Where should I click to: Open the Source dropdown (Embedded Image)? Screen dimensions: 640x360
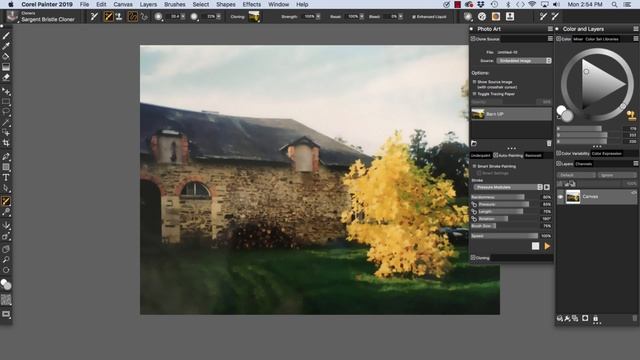[524, 60]
